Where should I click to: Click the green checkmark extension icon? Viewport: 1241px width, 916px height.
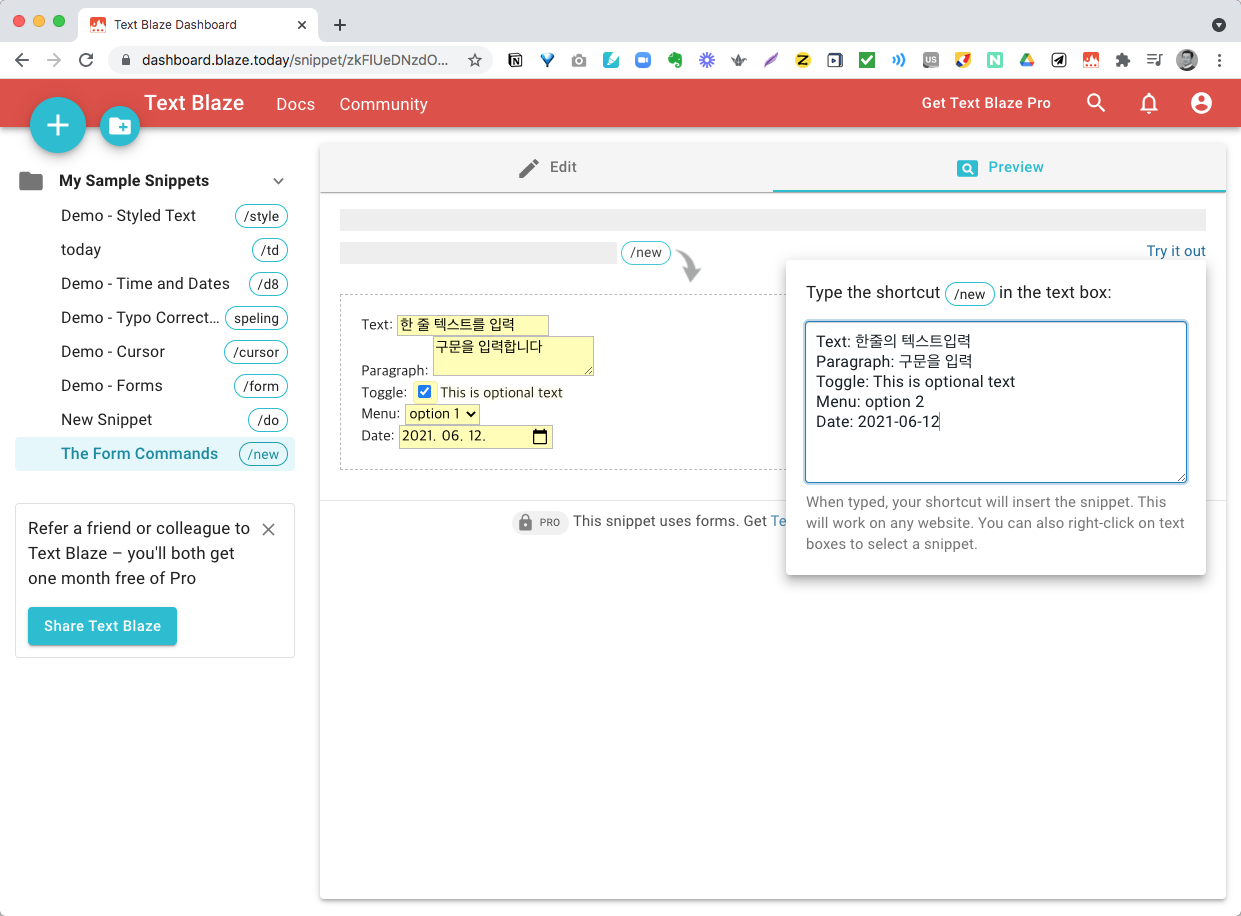867,60
